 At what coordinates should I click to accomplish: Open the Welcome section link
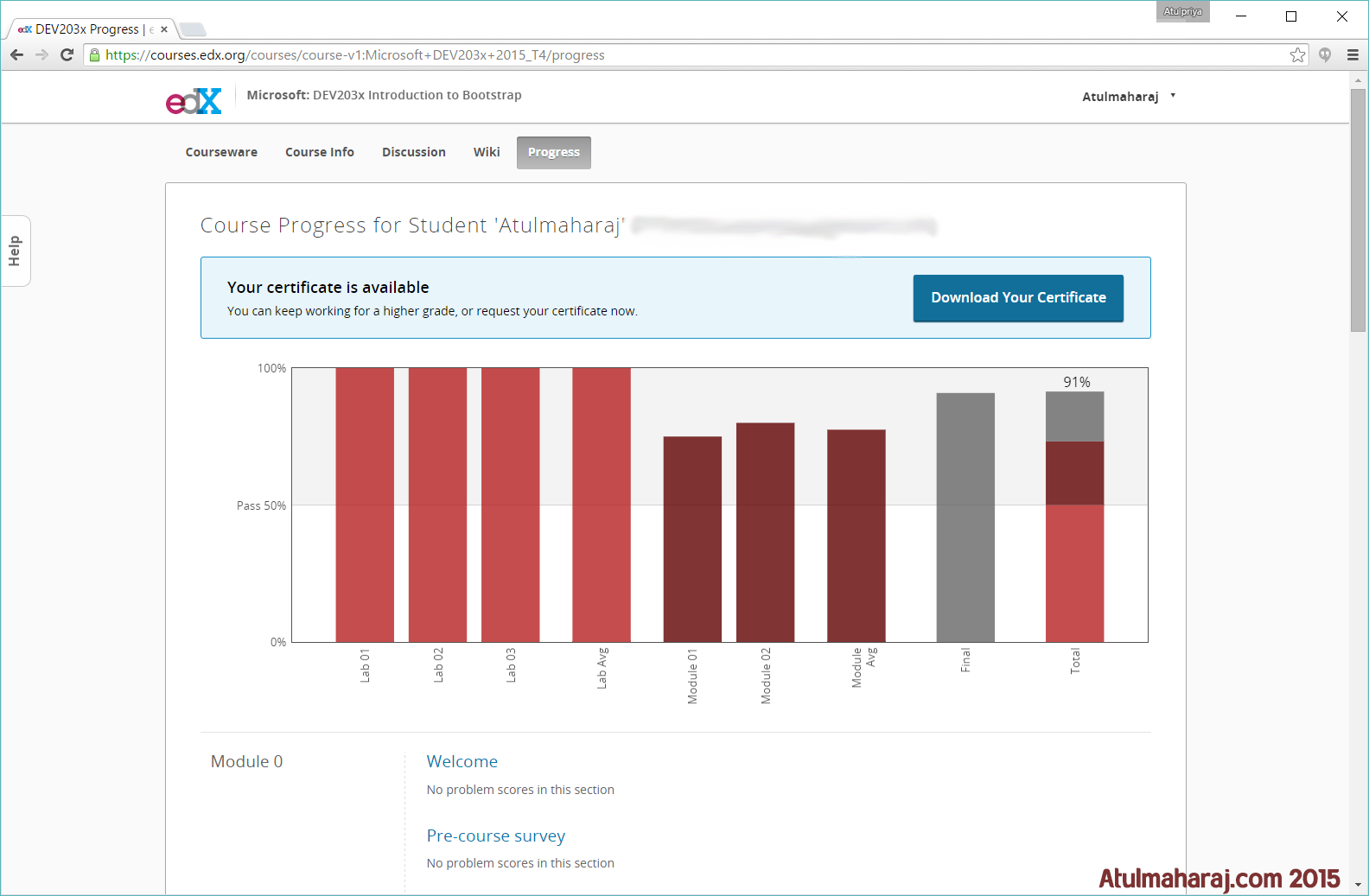[x=462, y=761]
